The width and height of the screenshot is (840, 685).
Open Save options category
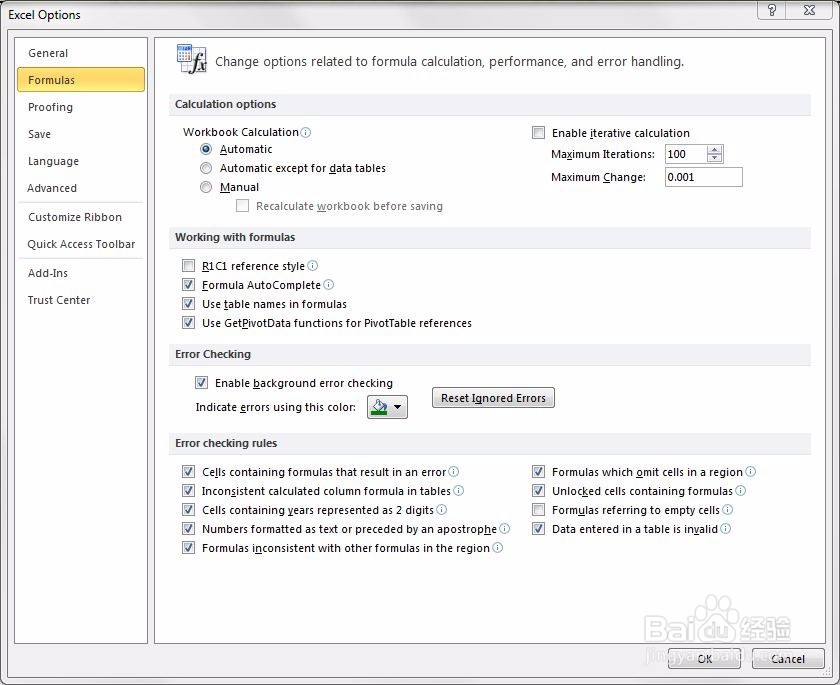pos(81,134)
